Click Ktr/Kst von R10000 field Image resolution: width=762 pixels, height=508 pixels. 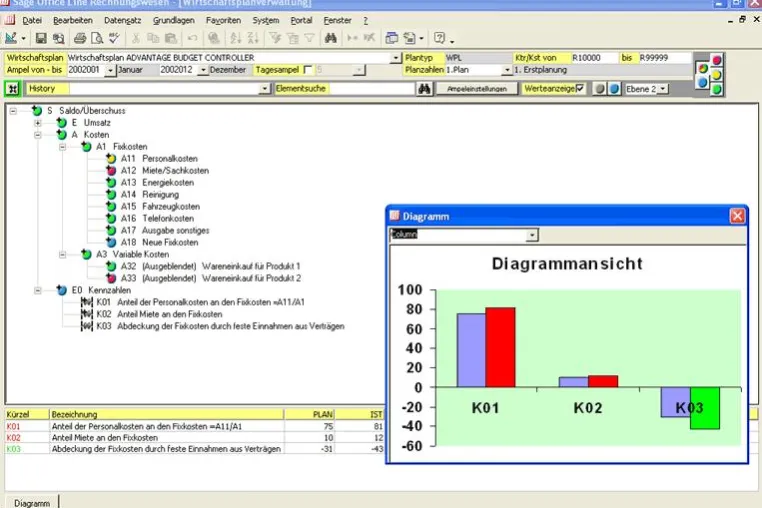[x=594, y=58]
